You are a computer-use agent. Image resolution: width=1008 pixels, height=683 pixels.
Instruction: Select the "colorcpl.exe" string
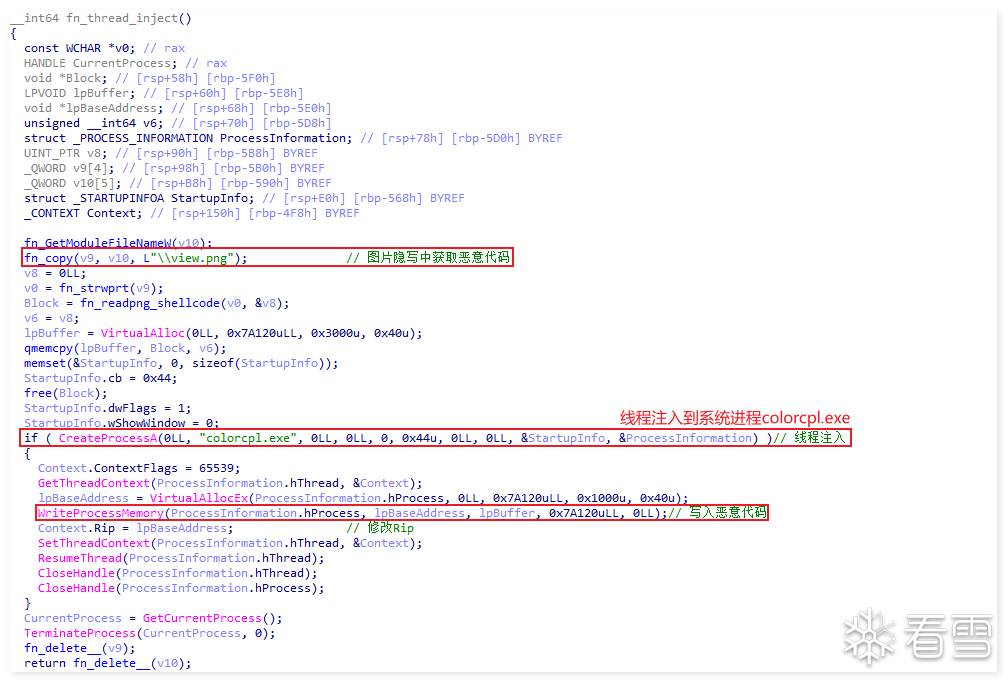pyautogui.click(x=248, y=438)
